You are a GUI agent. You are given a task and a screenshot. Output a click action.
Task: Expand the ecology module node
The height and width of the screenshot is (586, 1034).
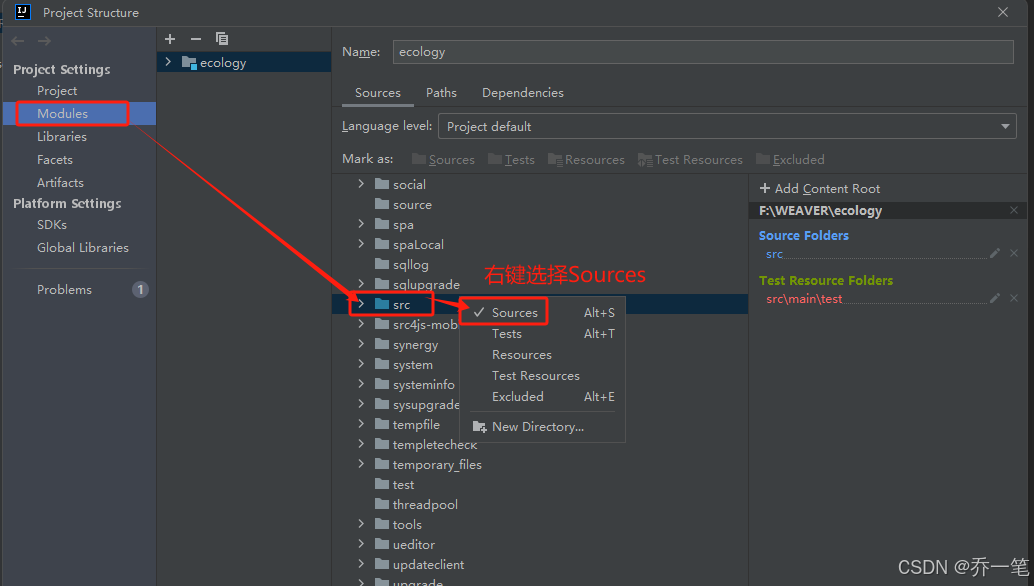tap(168, 62)
